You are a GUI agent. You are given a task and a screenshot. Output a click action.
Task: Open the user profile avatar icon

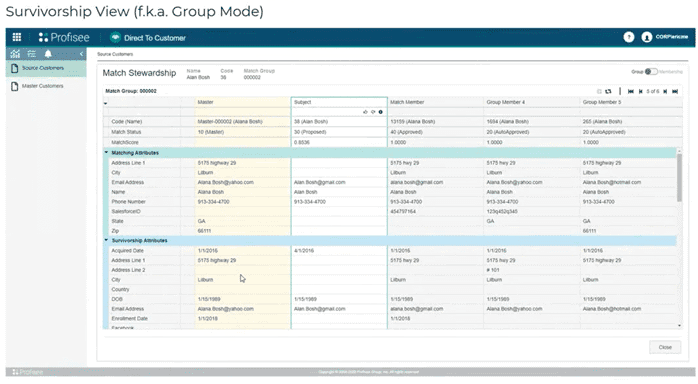[x=646, y=37]
